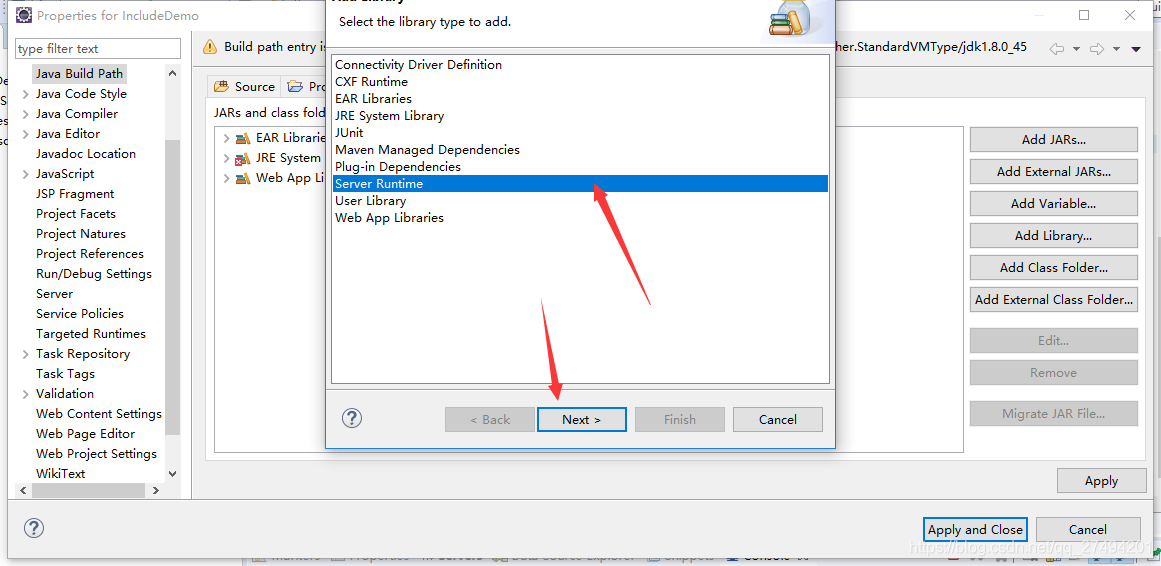The image size is (1161, 566).
Task: Pick JUnit library type
Action: [x=349, y=133]
